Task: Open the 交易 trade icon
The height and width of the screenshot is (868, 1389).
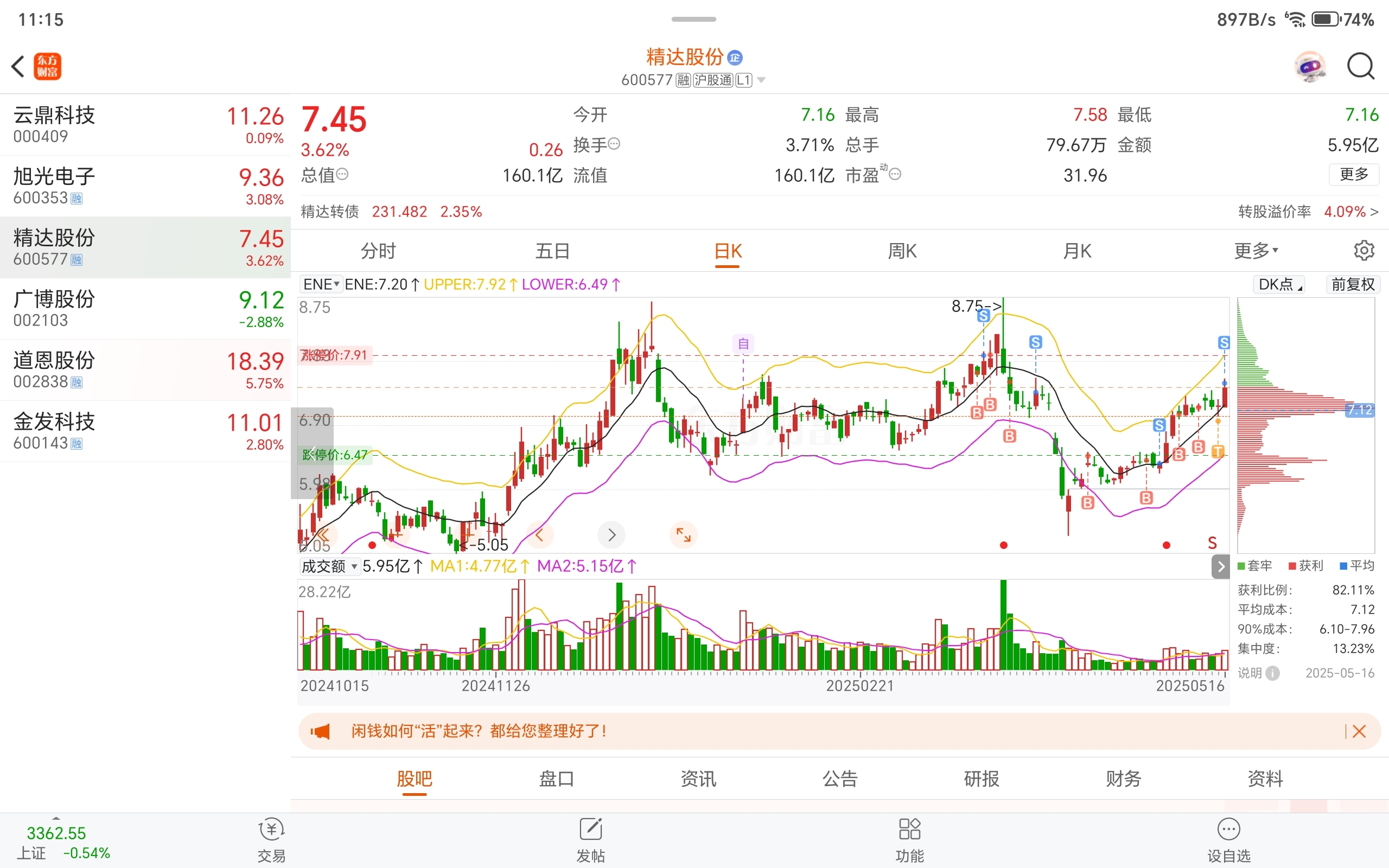Action: (x=271, y=840)
